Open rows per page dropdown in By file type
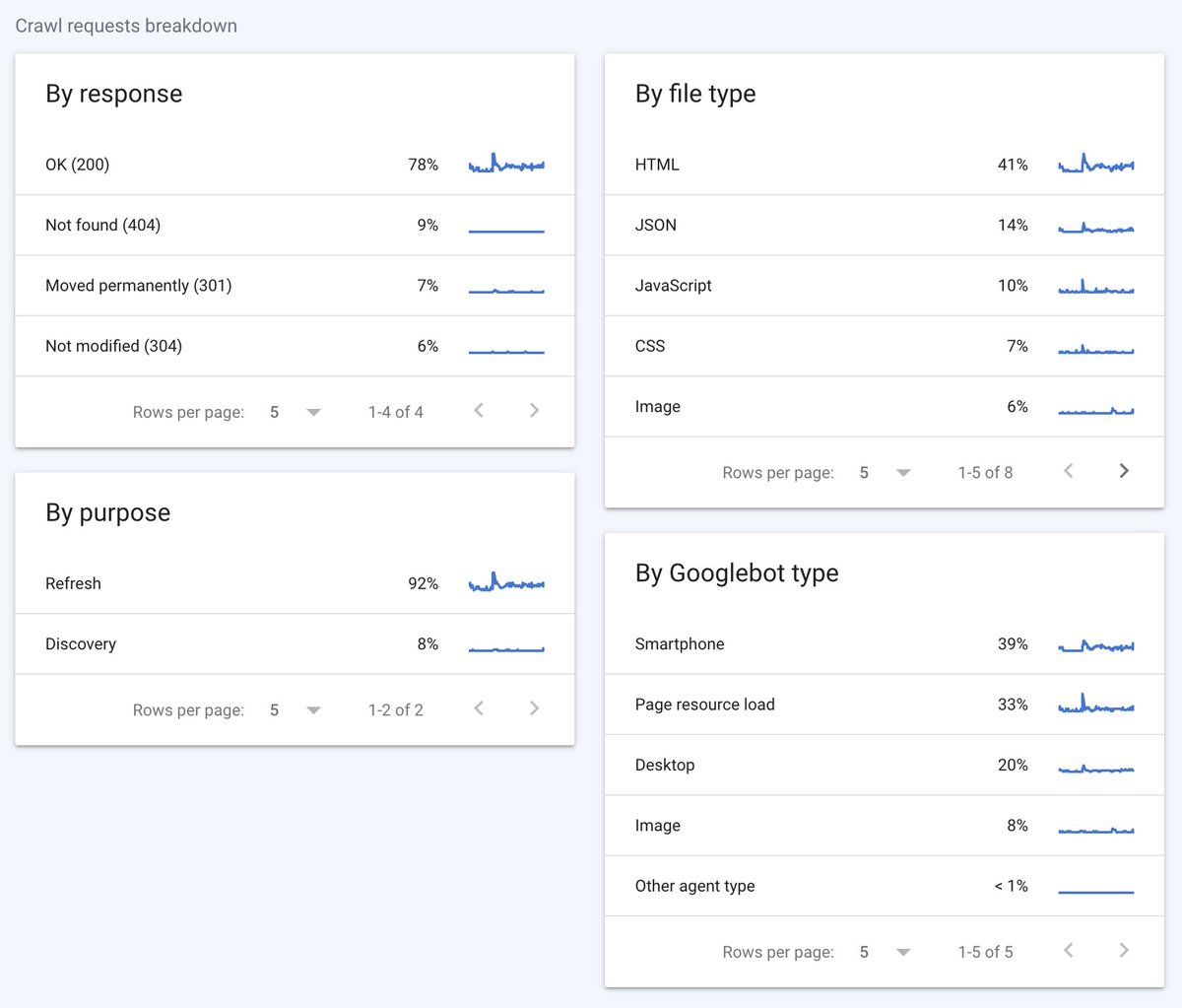The image size is (1182, 1008). [x=886, y=473]
